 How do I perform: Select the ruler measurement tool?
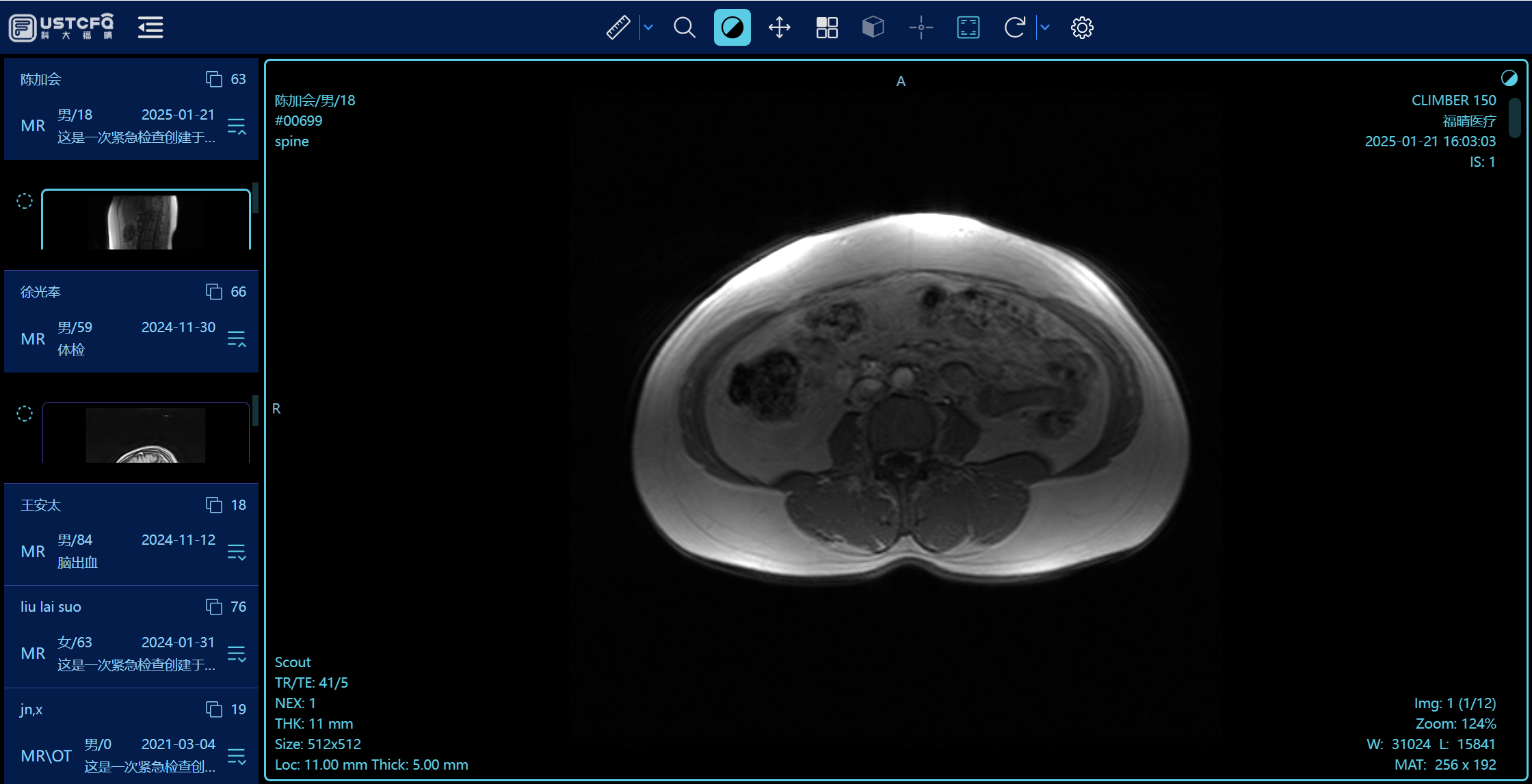pyautogui.click(x=618, y=28)
